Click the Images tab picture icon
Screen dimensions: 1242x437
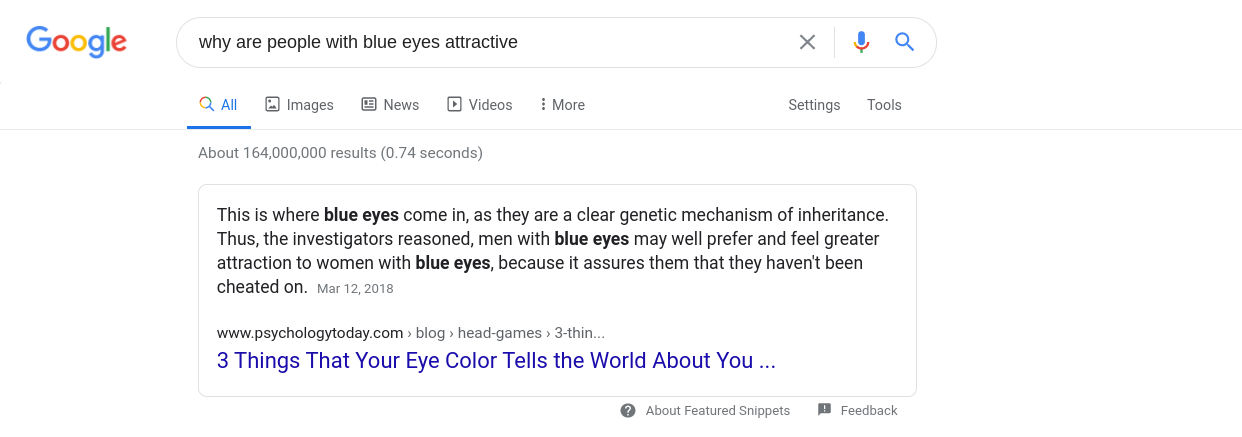[272, 104]
